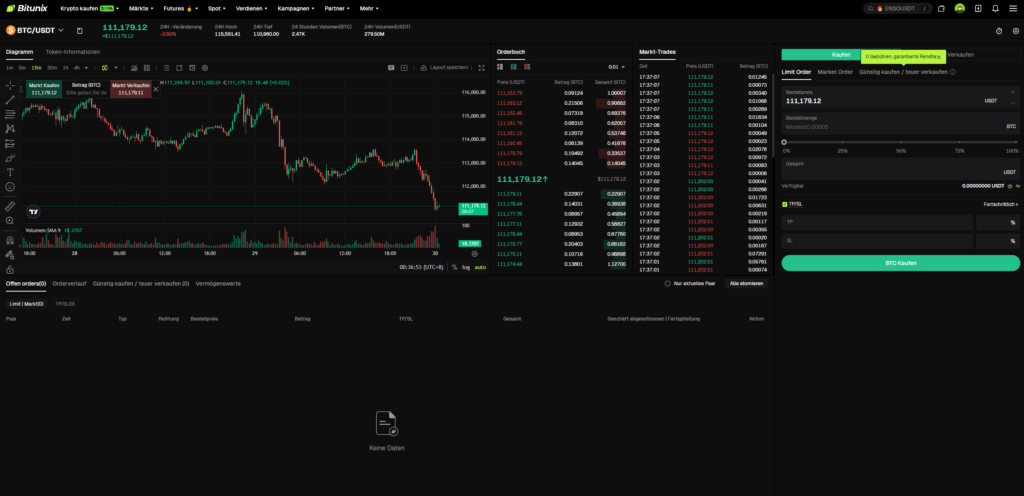
Task: Expand the BTC/USDT pair selector
Action: 61,30
